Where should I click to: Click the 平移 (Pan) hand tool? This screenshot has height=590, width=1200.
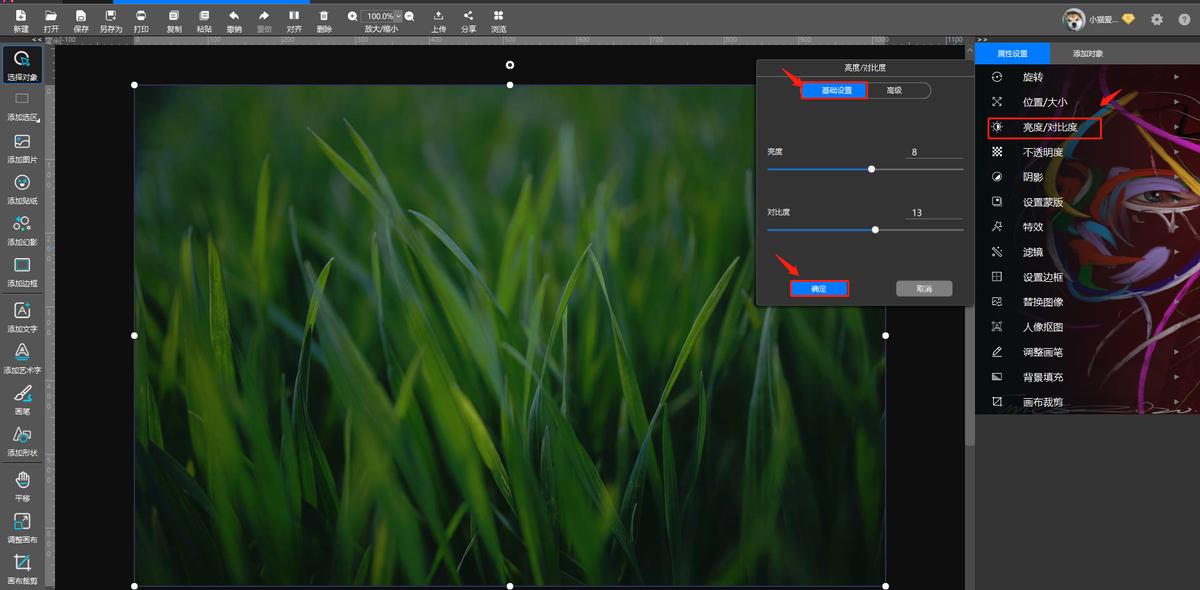point(22,481)
